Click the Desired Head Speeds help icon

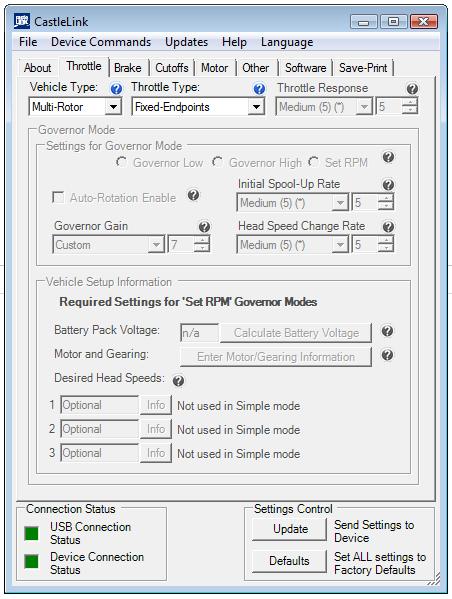[178, 381]
